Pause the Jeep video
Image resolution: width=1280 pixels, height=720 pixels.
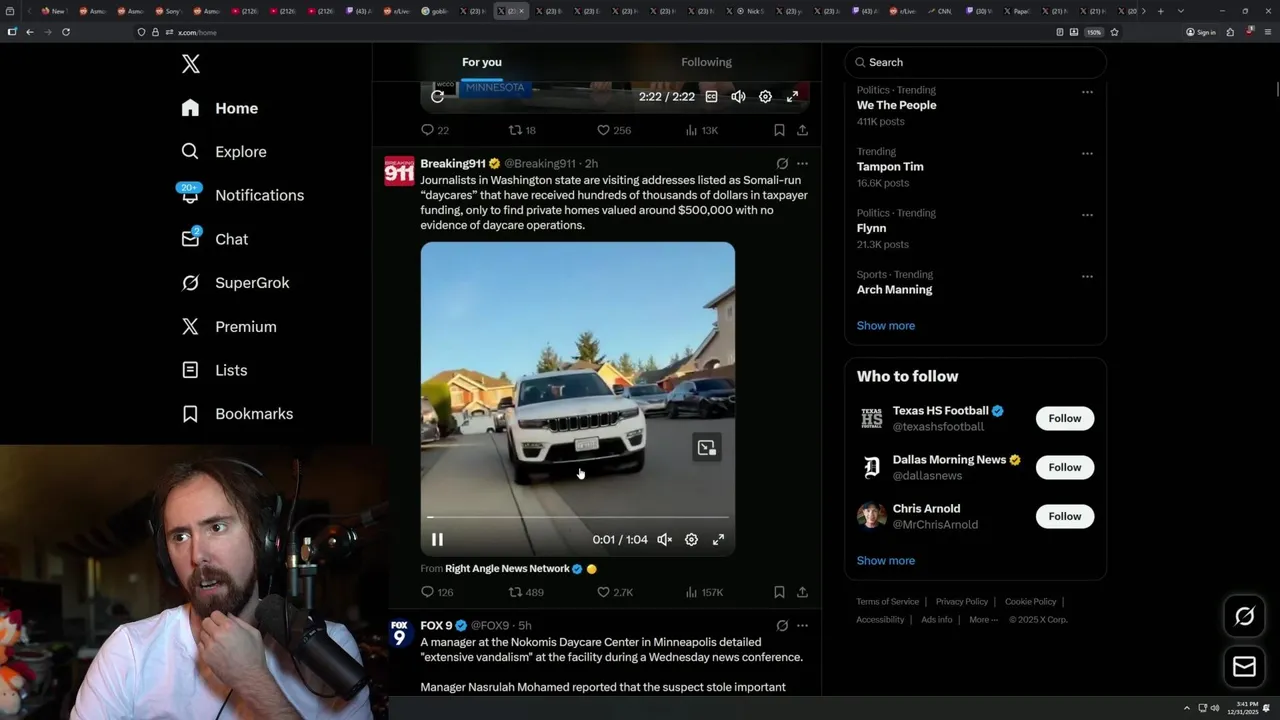437,539
